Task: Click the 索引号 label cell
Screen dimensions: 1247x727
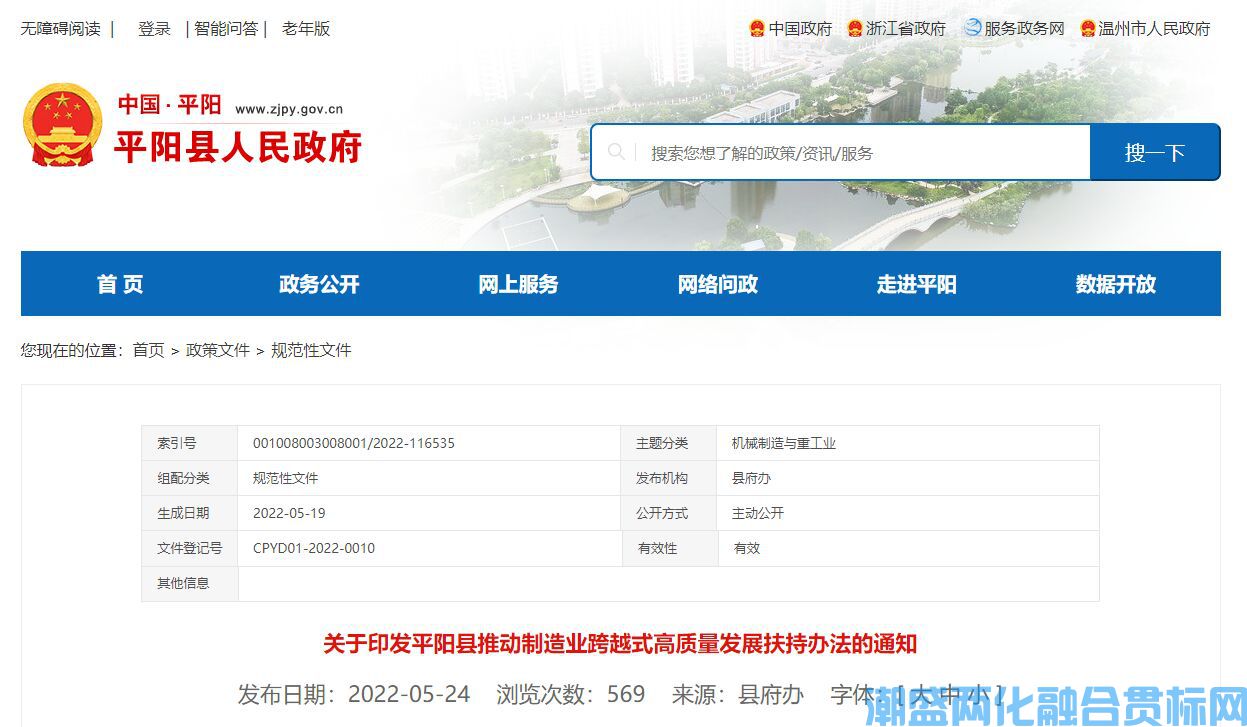Action: point(190,443)
